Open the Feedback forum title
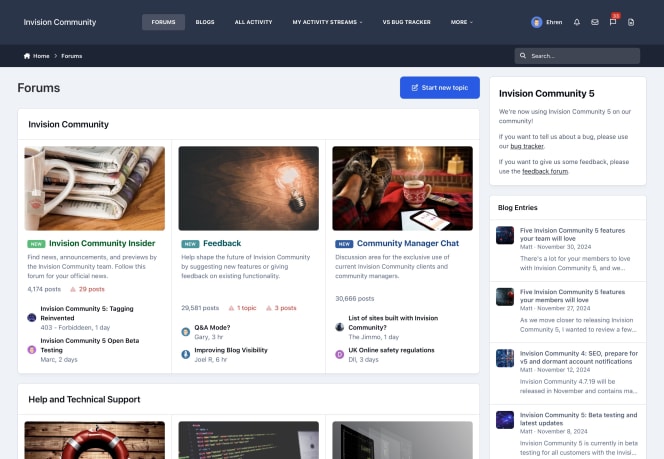 (x=222, y=243)
